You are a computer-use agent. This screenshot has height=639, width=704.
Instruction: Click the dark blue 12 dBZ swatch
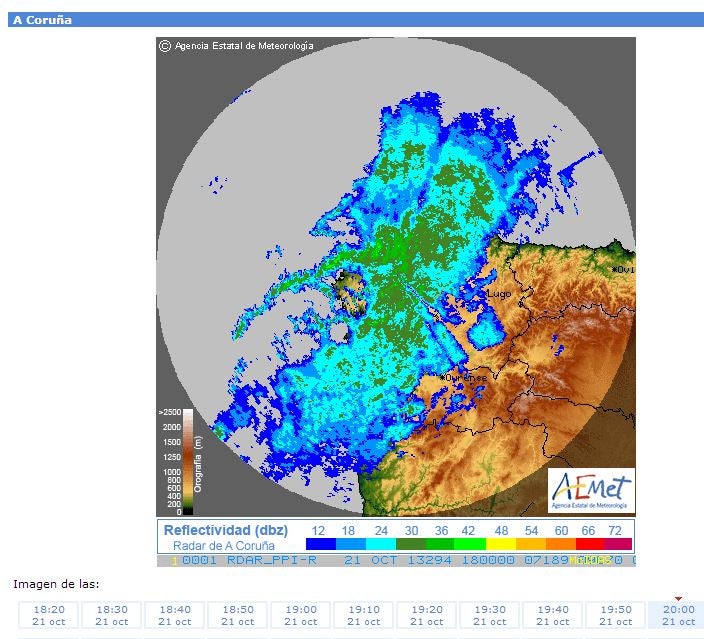click(320, 544)
